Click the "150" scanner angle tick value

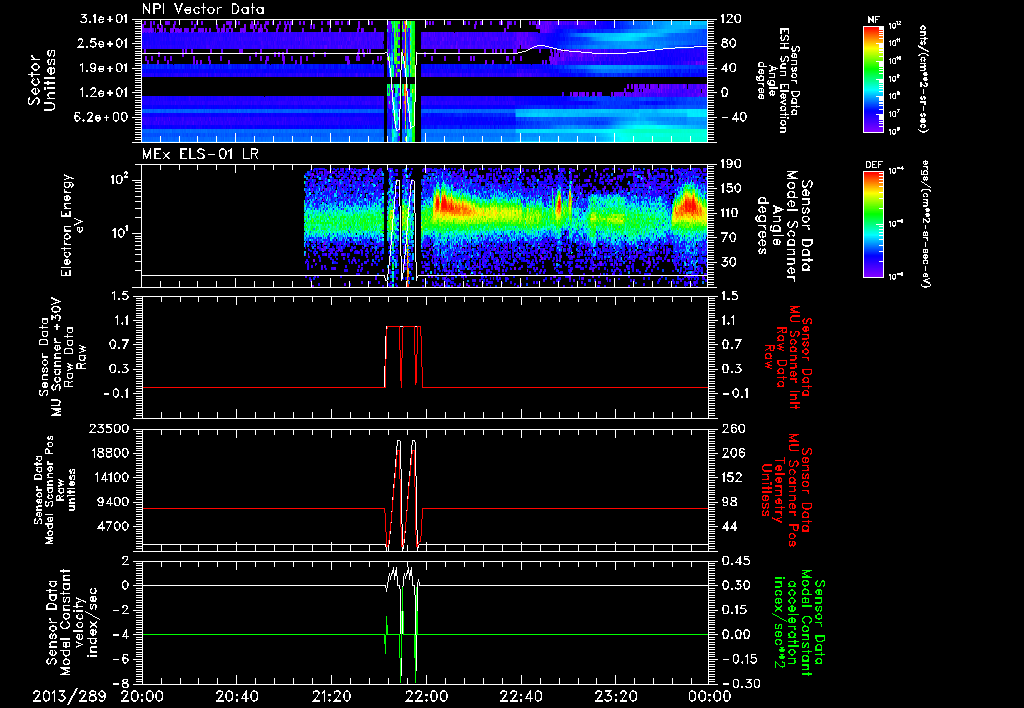tap(731, 188)
